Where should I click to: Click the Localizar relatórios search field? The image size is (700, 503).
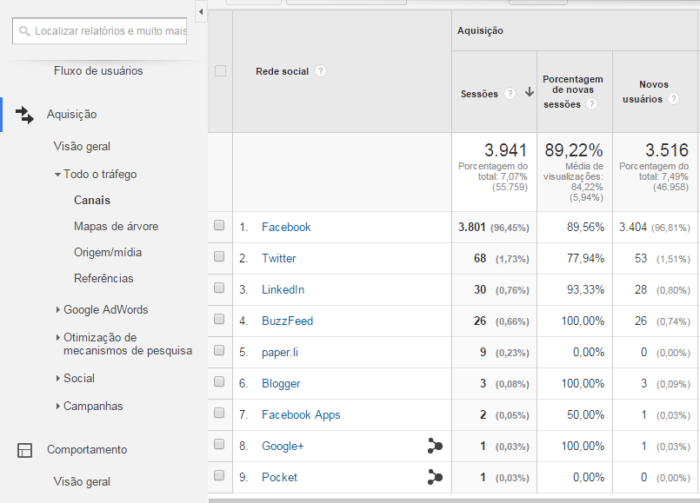[x=100, y=31]
